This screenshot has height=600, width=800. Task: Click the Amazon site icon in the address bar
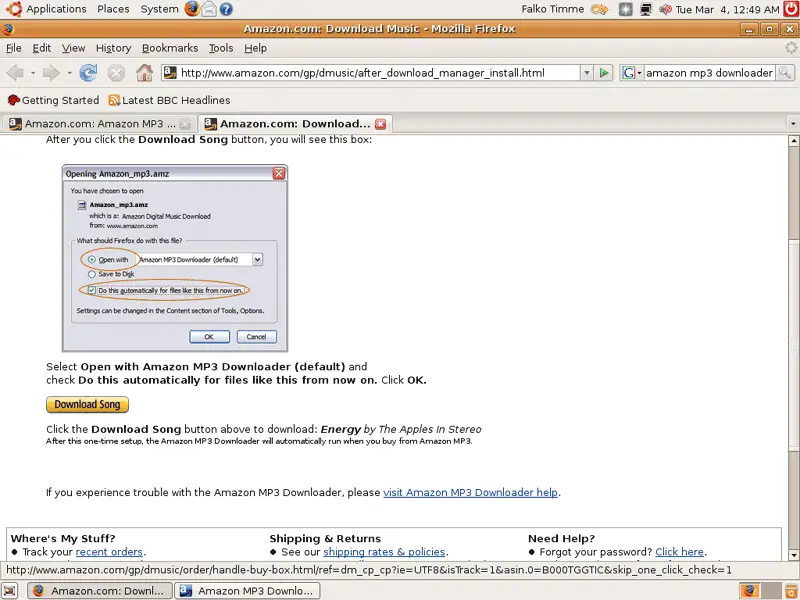[170, 73]
